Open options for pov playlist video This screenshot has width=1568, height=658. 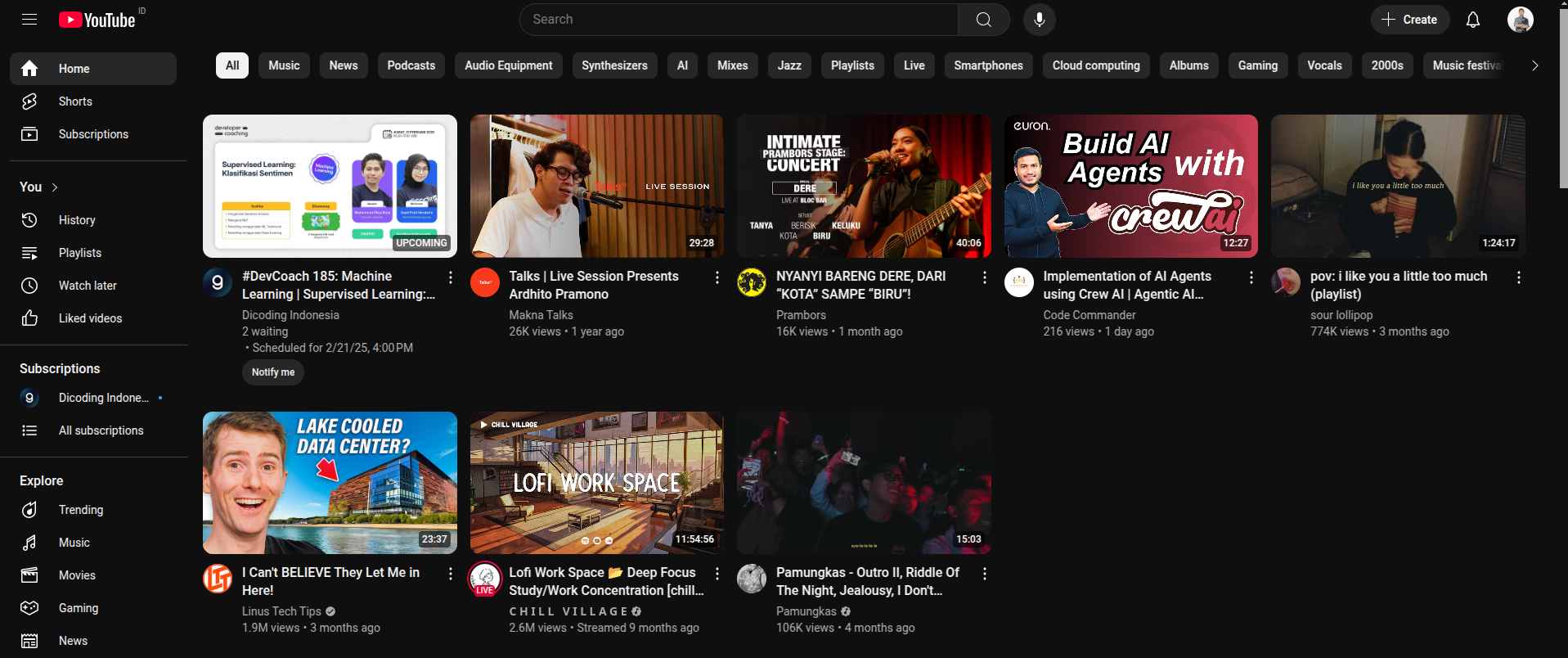[x=1518, y=278]
